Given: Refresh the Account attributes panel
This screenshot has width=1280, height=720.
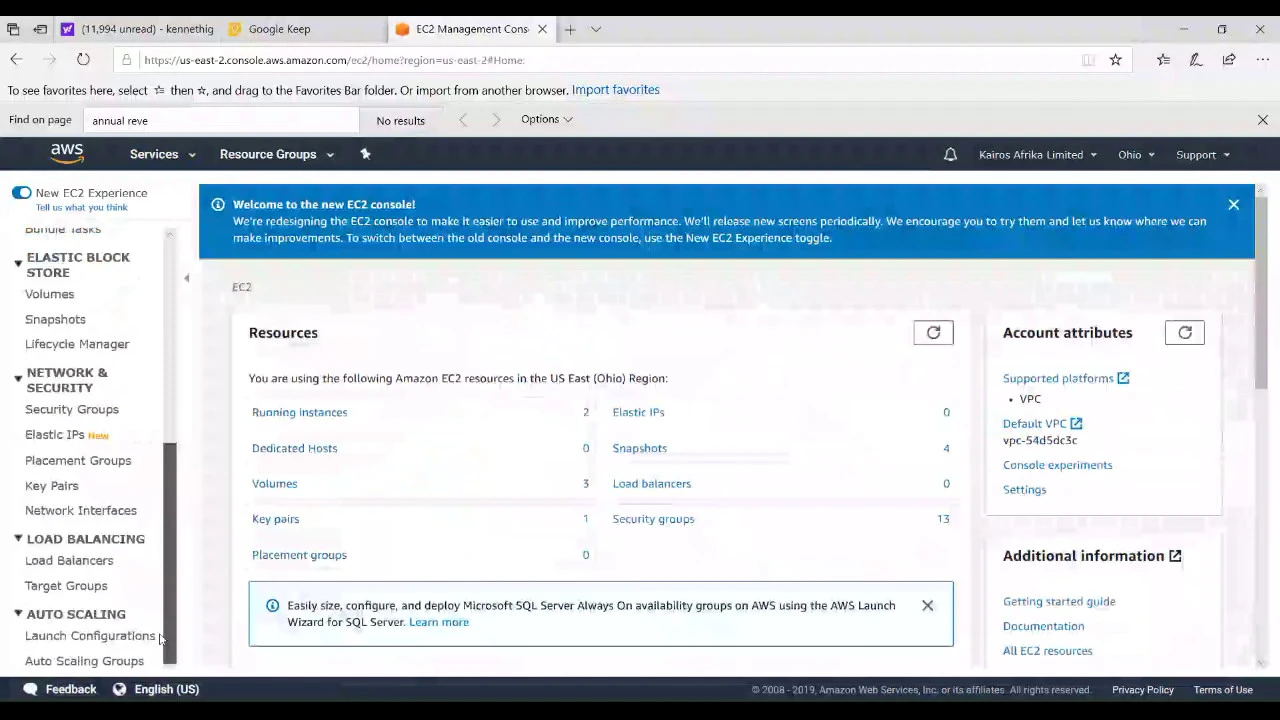Looking at the screenshot, I should tap(1184, 333).
